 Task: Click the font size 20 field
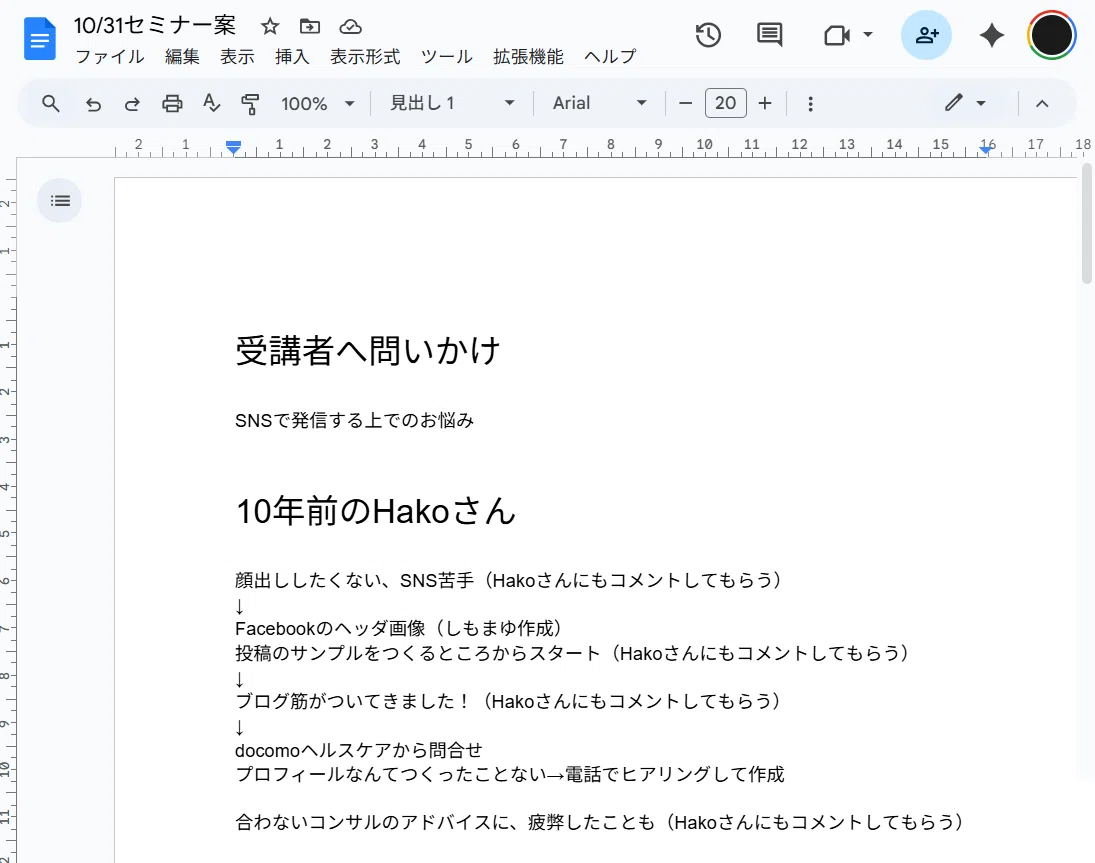[726, 103]
